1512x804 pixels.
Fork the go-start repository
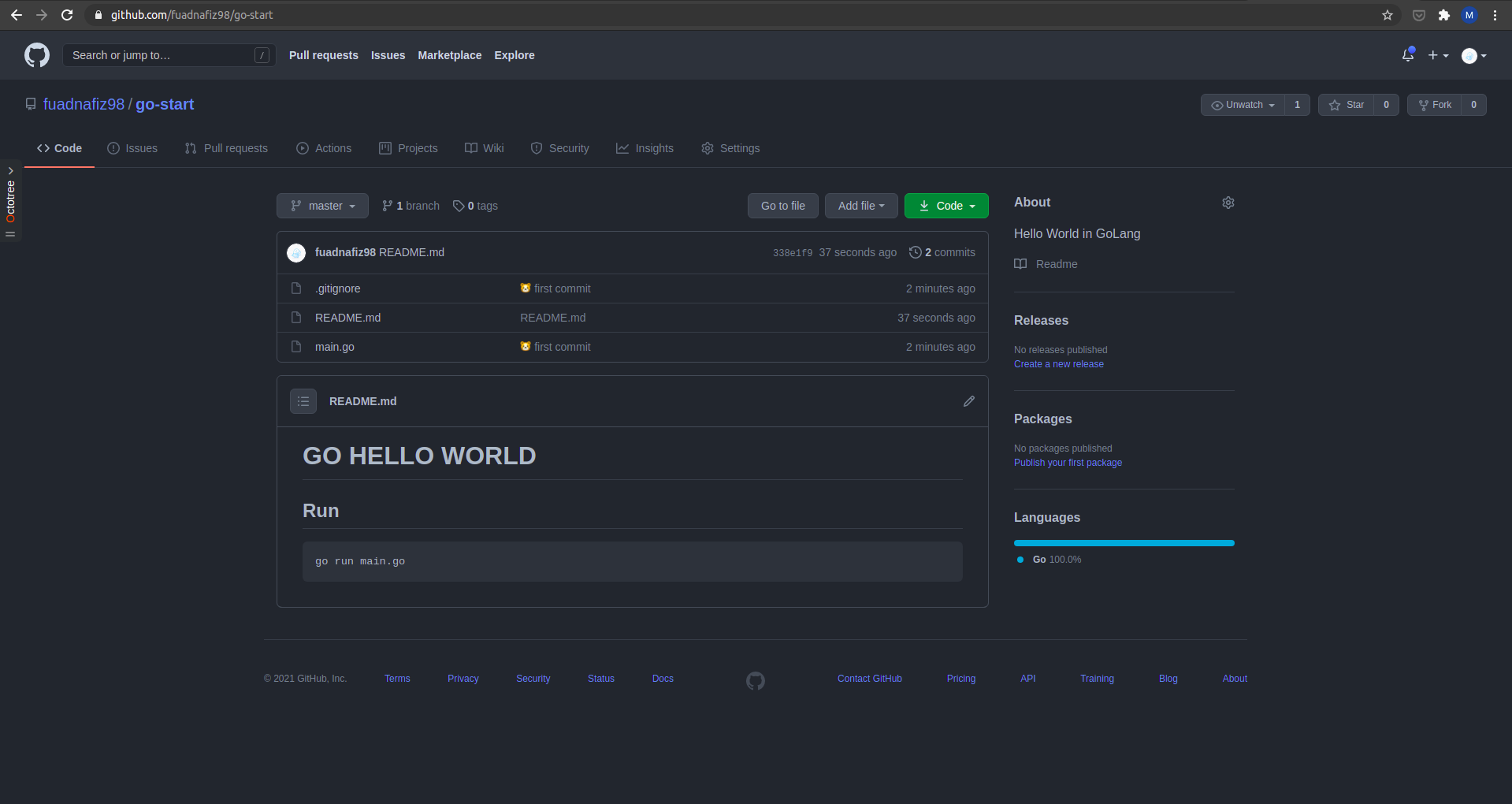(x=1435, y=105)
